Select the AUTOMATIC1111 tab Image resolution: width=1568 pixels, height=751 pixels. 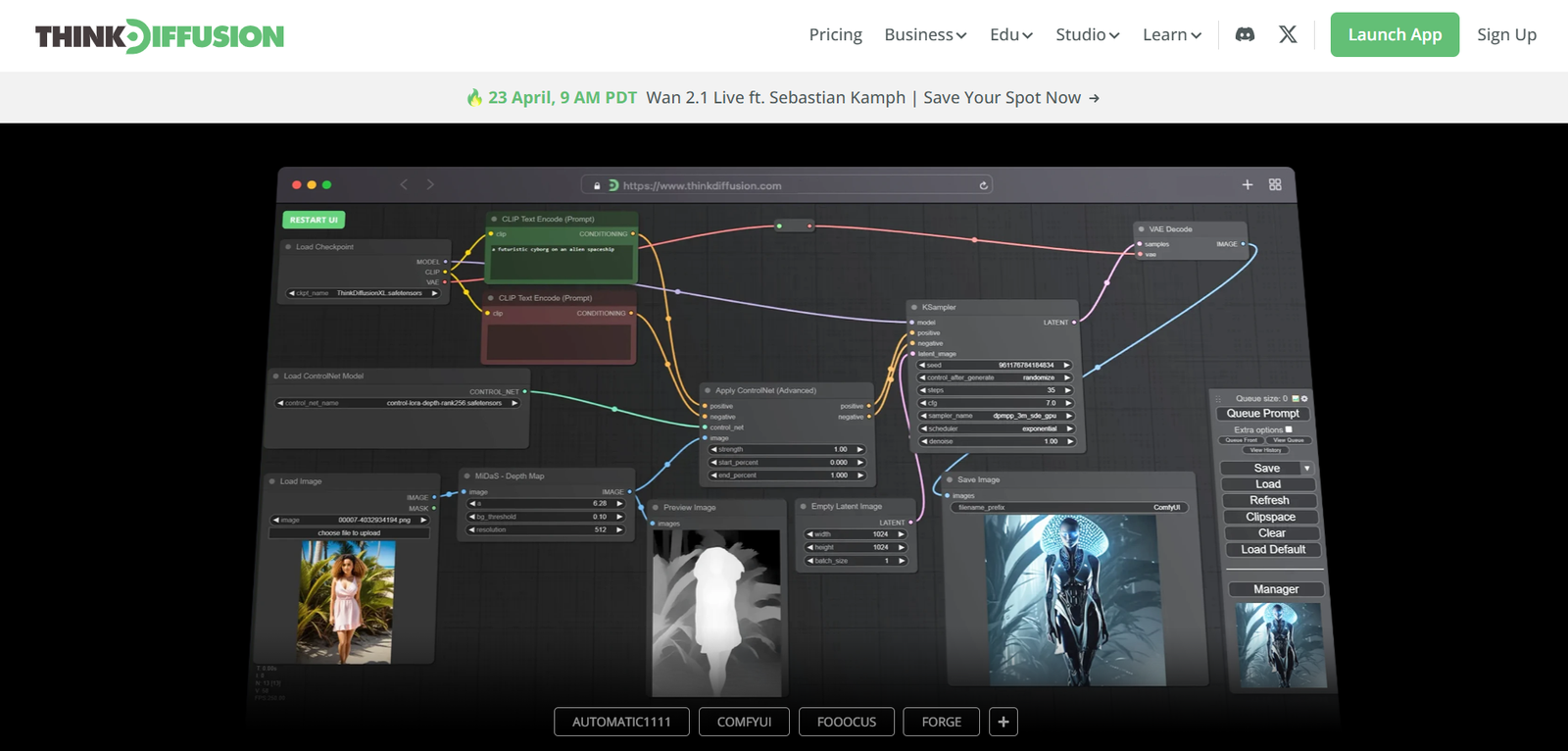tap(621, 722)
